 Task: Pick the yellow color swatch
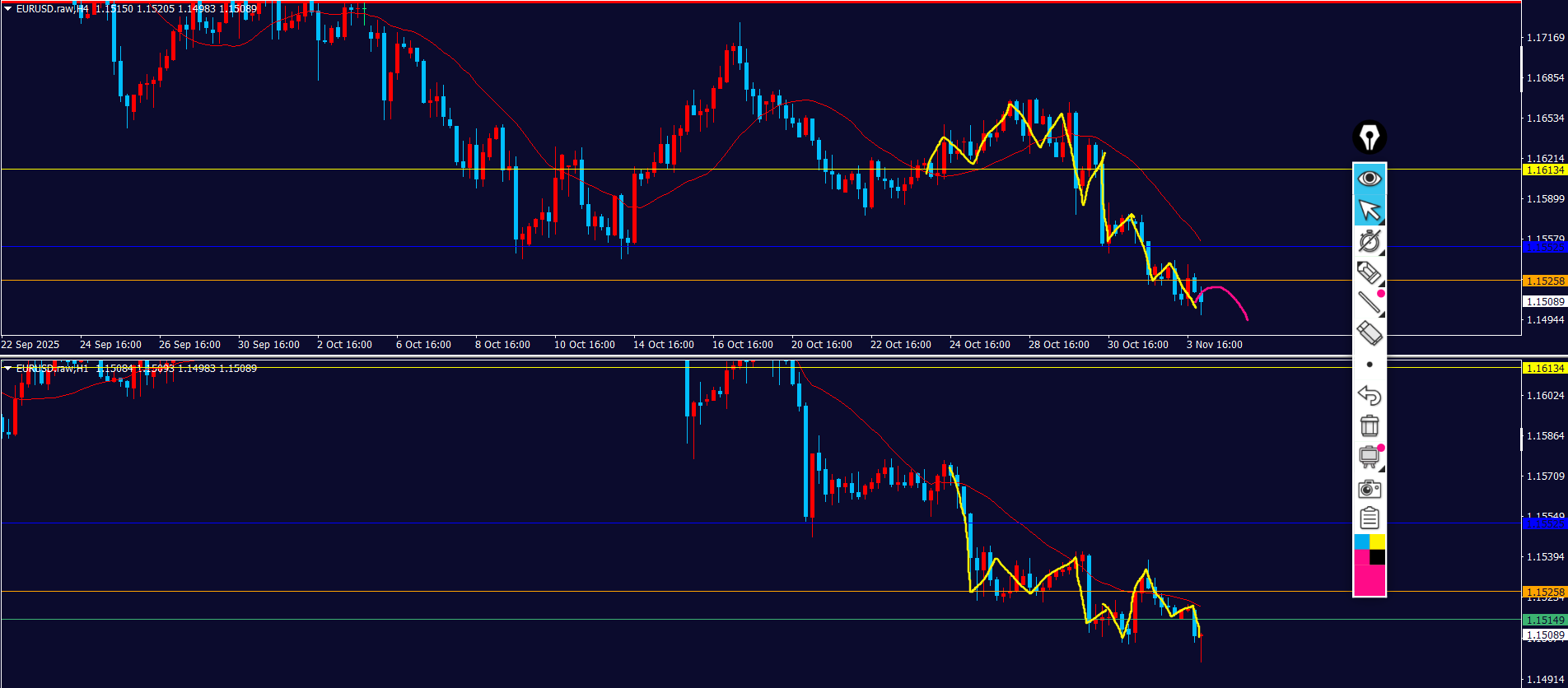(x=1377, y=542)
